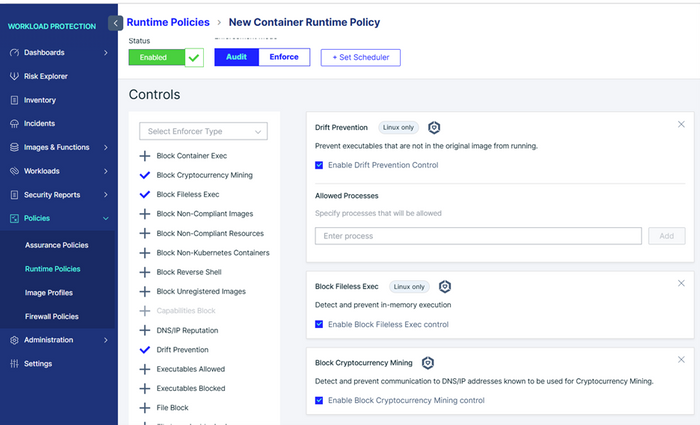This screenshot has height=425, width=700.
Task: Remove the Block Fileless Exec card
Action: [x=681, y=283]
